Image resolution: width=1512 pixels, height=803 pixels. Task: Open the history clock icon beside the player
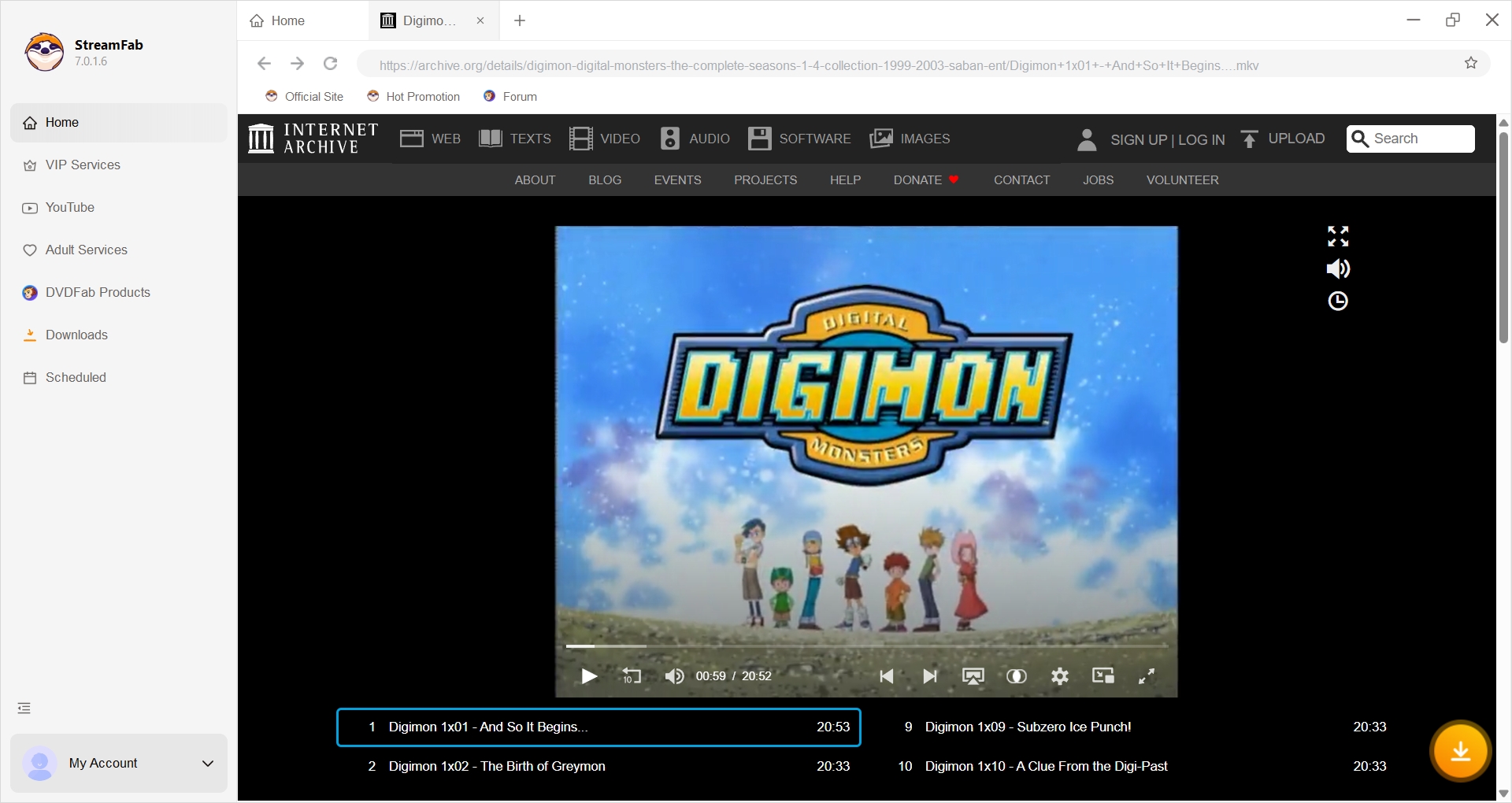coord(1337,301)
